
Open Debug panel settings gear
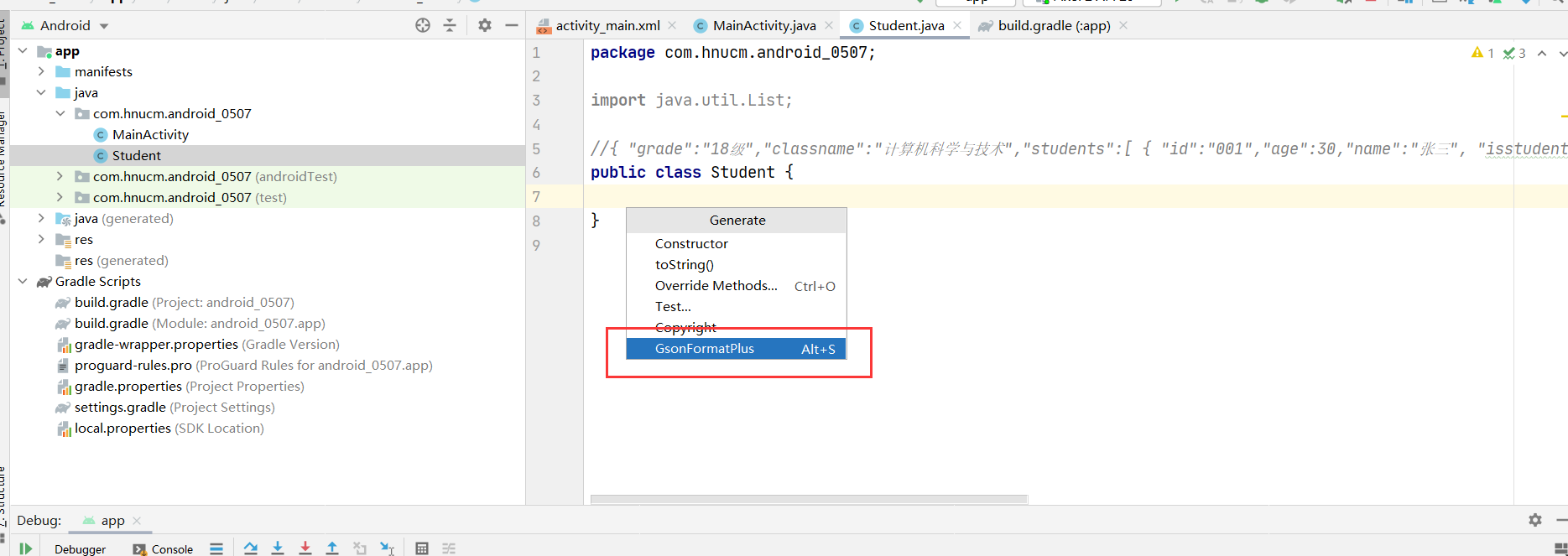click(1535, 520)
